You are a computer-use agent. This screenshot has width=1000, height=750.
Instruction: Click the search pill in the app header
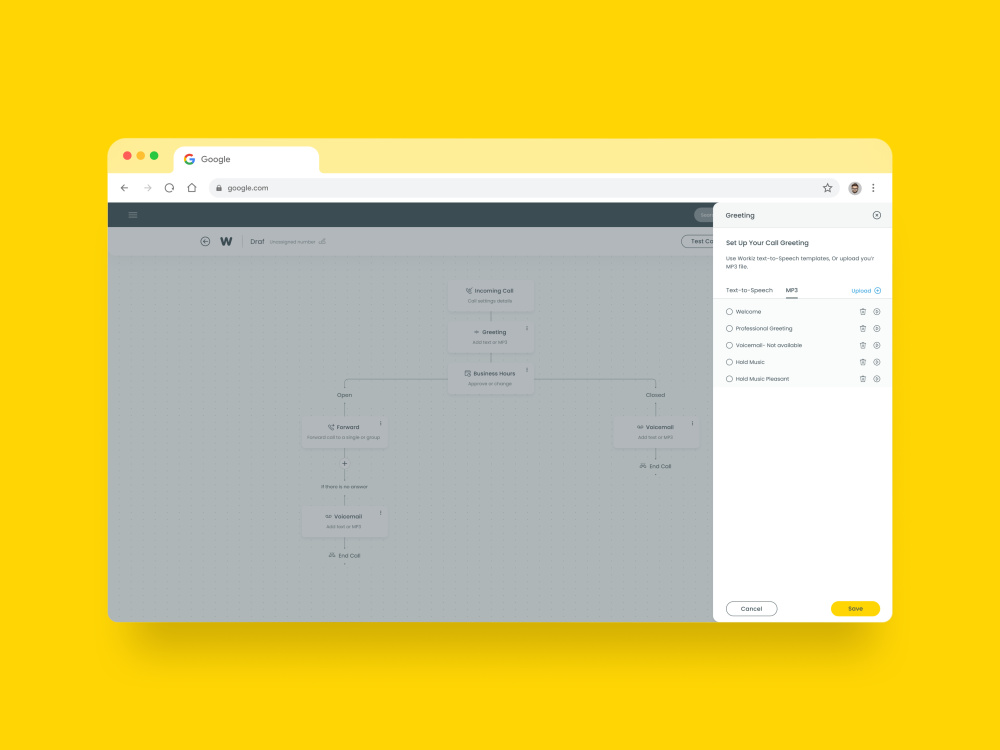(x=703, y=215)
